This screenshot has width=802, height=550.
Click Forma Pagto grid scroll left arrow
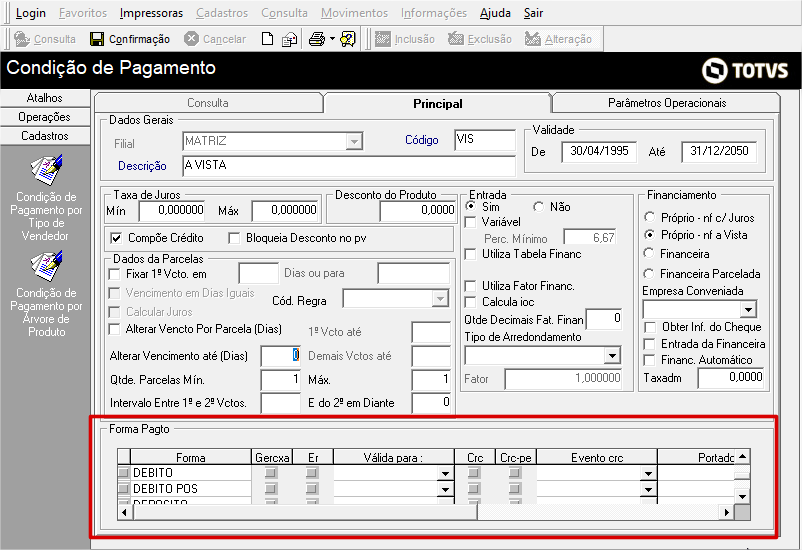point(125,512)
